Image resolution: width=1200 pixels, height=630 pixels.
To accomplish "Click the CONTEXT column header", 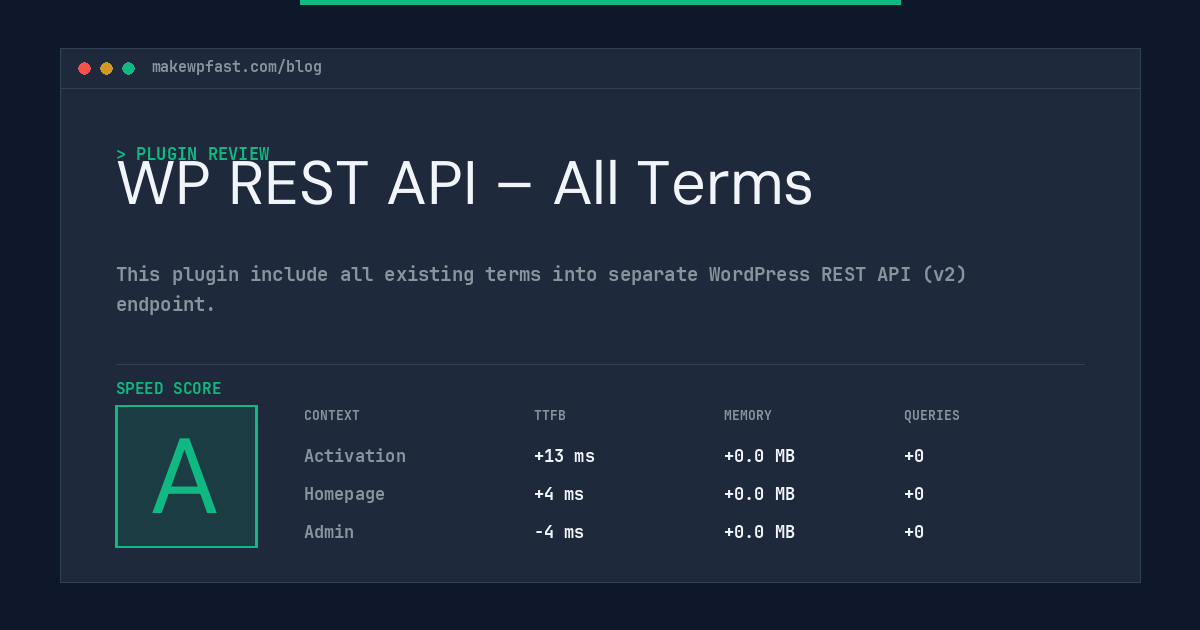I will (x=332, y=416).
